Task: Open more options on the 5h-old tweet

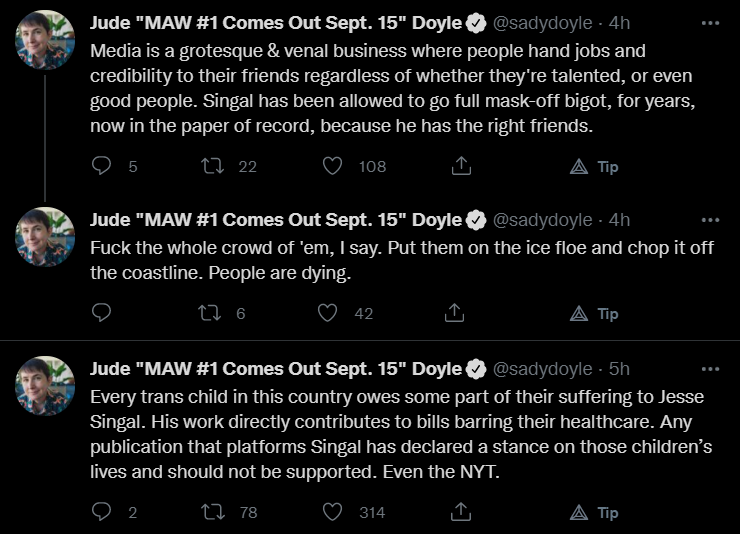Action: point(711,369)
